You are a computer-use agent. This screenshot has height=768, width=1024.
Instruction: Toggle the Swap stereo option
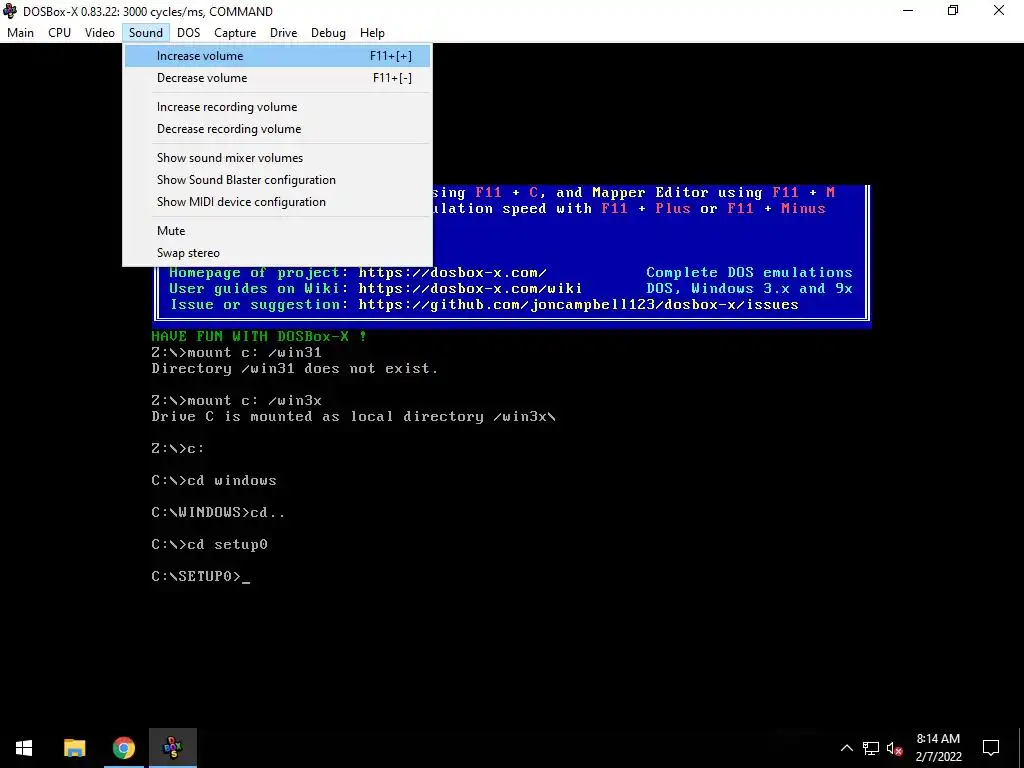(x=278, y=253)
